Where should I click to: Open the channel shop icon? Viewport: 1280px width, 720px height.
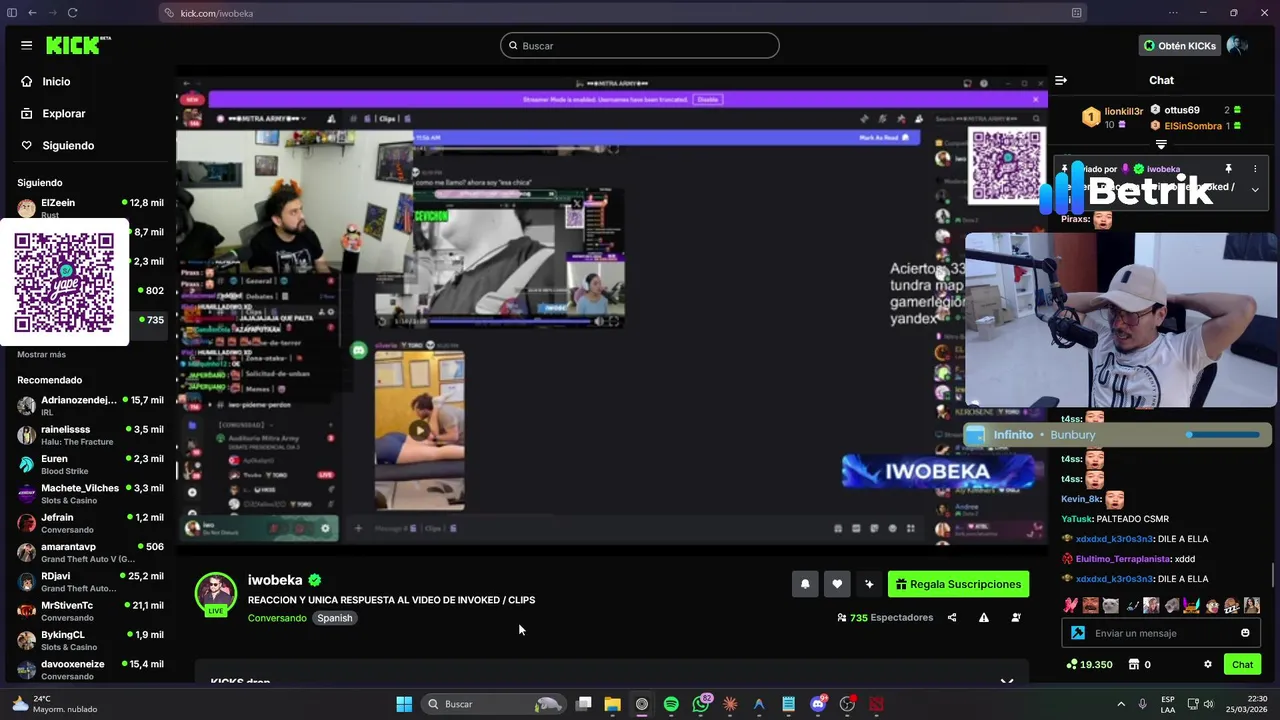pyautogui.click(x=1134, y=664)
